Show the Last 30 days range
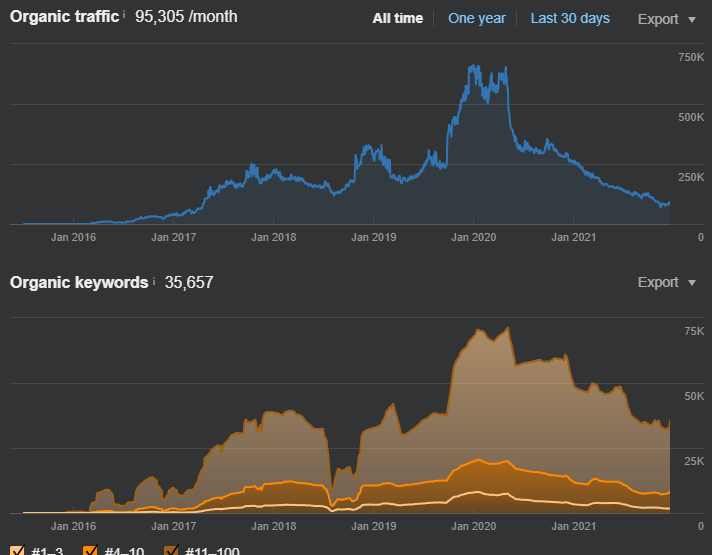Image resolution: width=712 pixels, height=555 pixels. click(570, 18)
